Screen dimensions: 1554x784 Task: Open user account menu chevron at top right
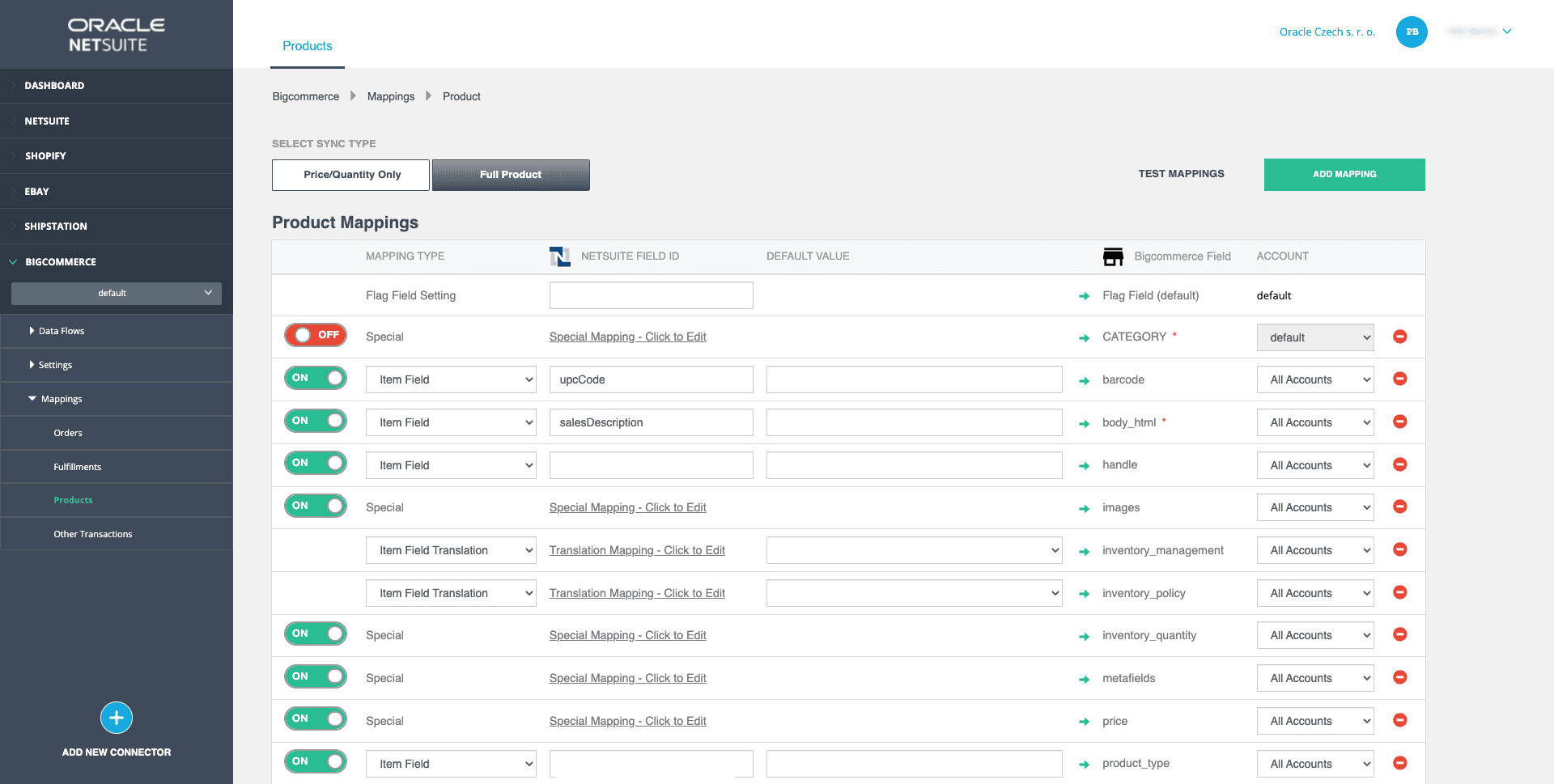[1507, 32]
